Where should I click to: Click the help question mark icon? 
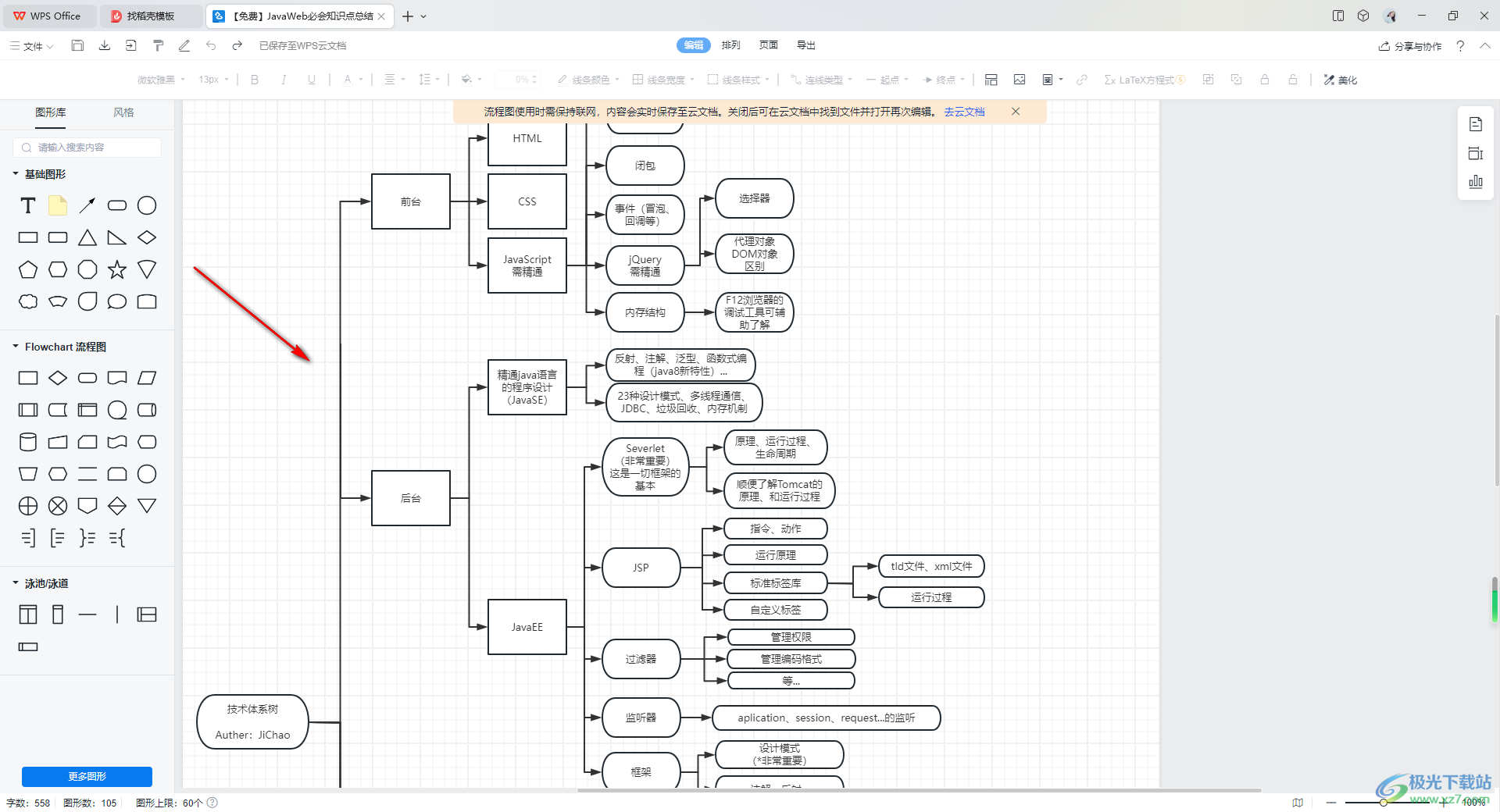[x=1460, y=46]
